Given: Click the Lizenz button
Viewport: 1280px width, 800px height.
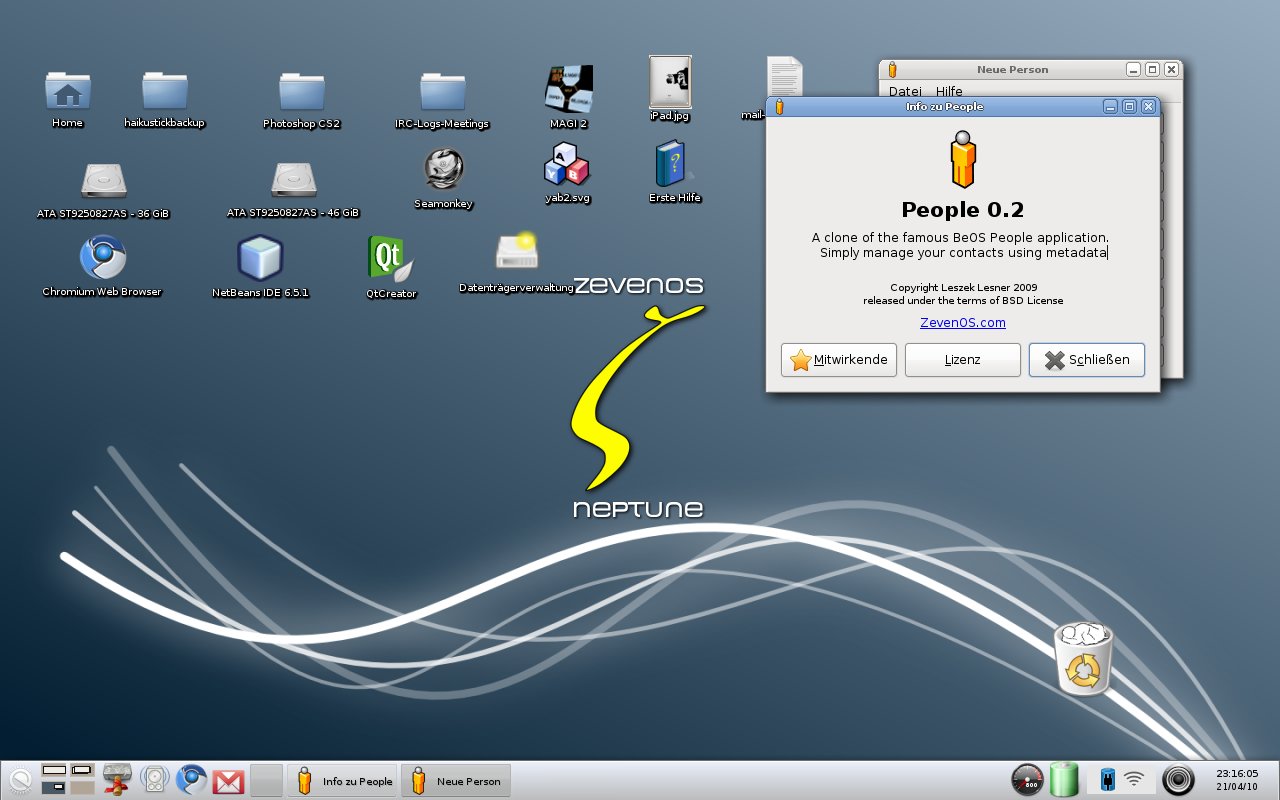Looking at the screenshot, I should coord(962,360).
